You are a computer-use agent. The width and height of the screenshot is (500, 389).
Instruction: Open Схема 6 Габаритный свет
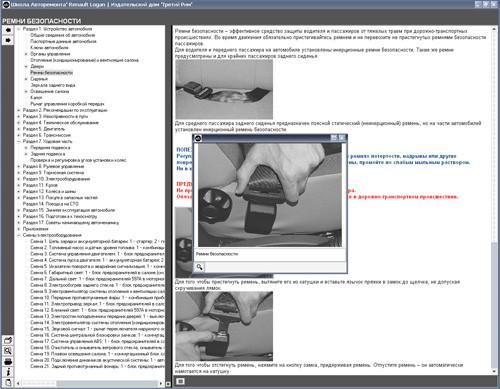pos(97,273)
